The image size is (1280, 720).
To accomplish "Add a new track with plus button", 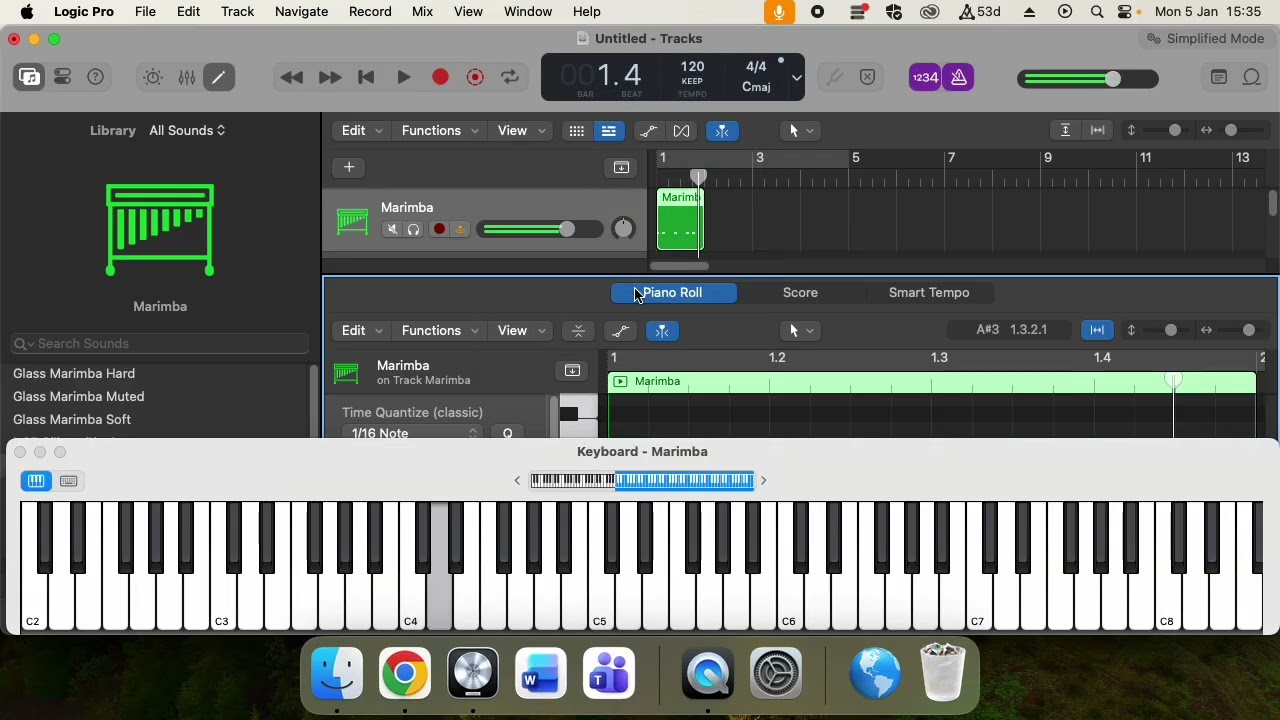I will pyautogui.click(x=349, y=167).
